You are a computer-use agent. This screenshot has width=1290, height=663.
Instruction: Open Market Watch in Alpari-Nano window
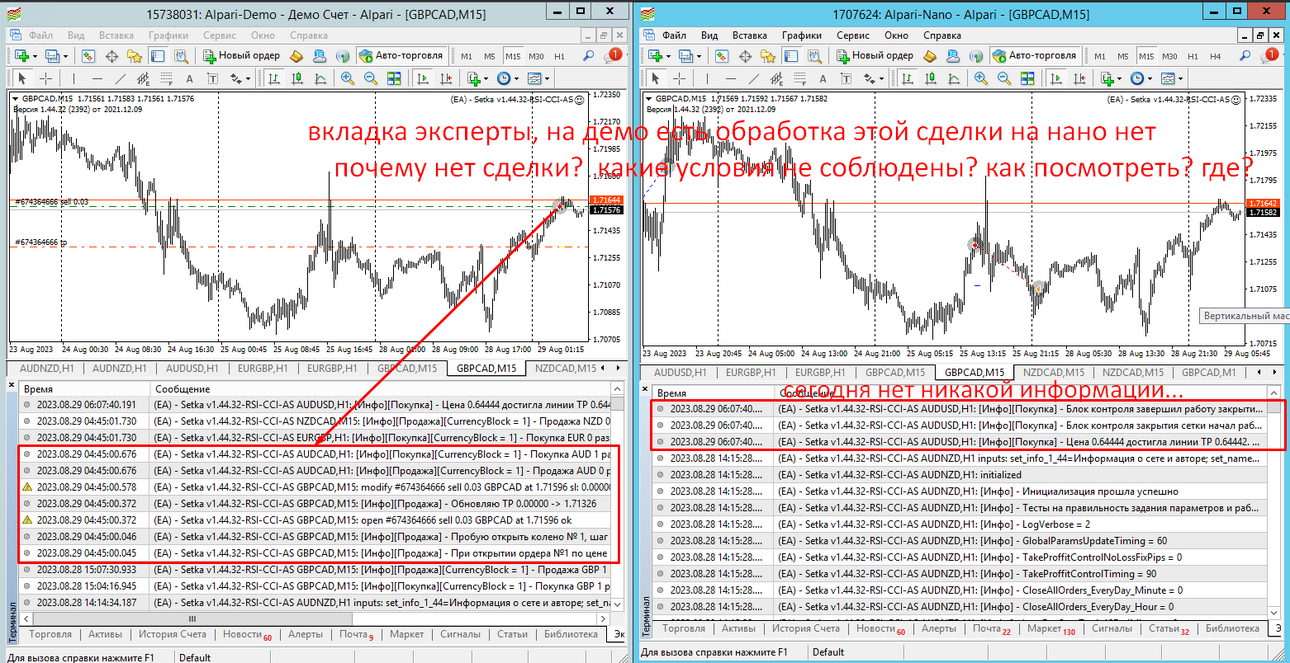721,55
